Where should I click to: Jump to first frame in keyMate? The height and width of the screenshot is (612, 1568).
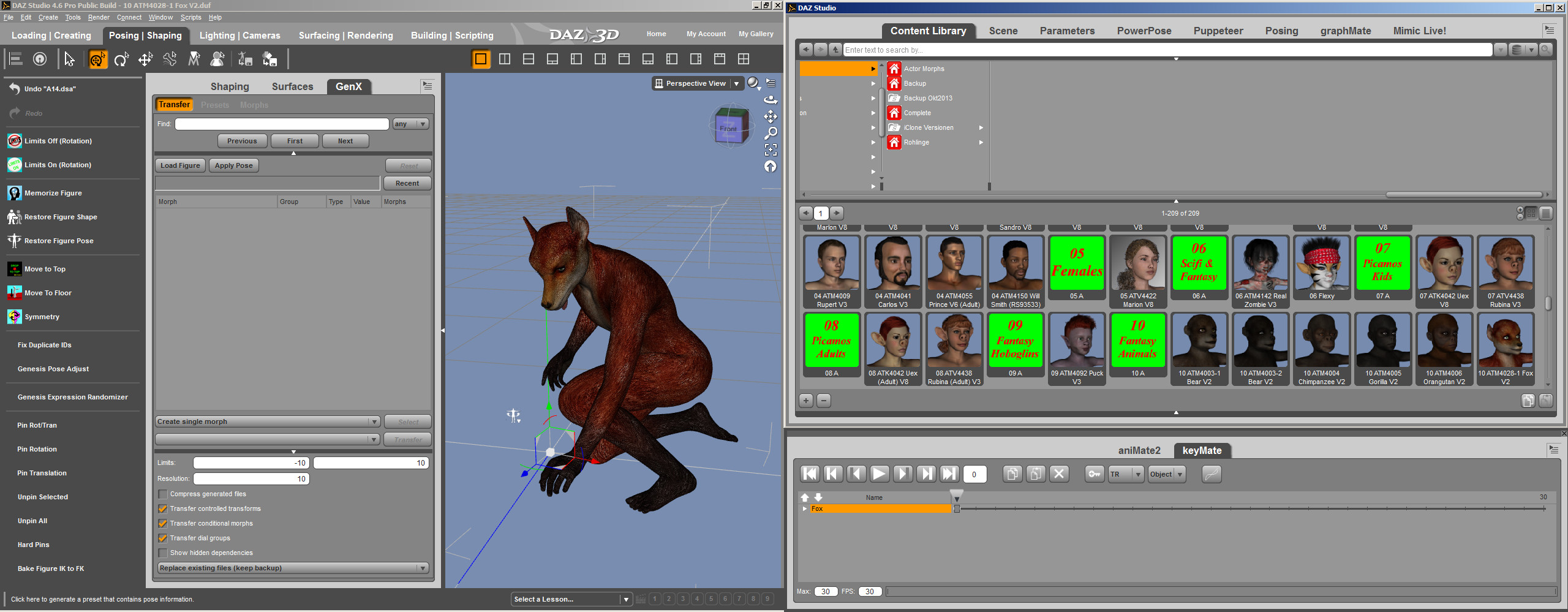(x=810, y=474)
